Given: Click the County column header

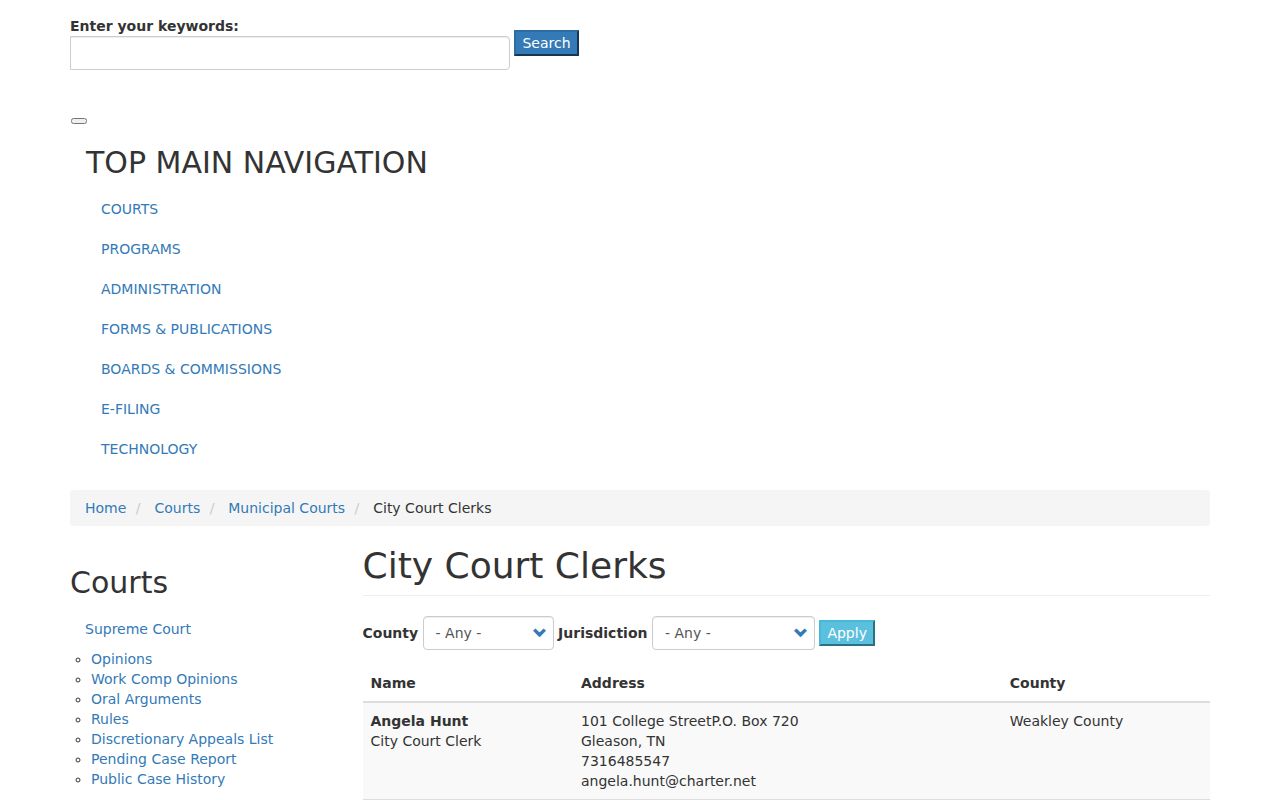Looking at the screenshot, I should click(1037, 683).
